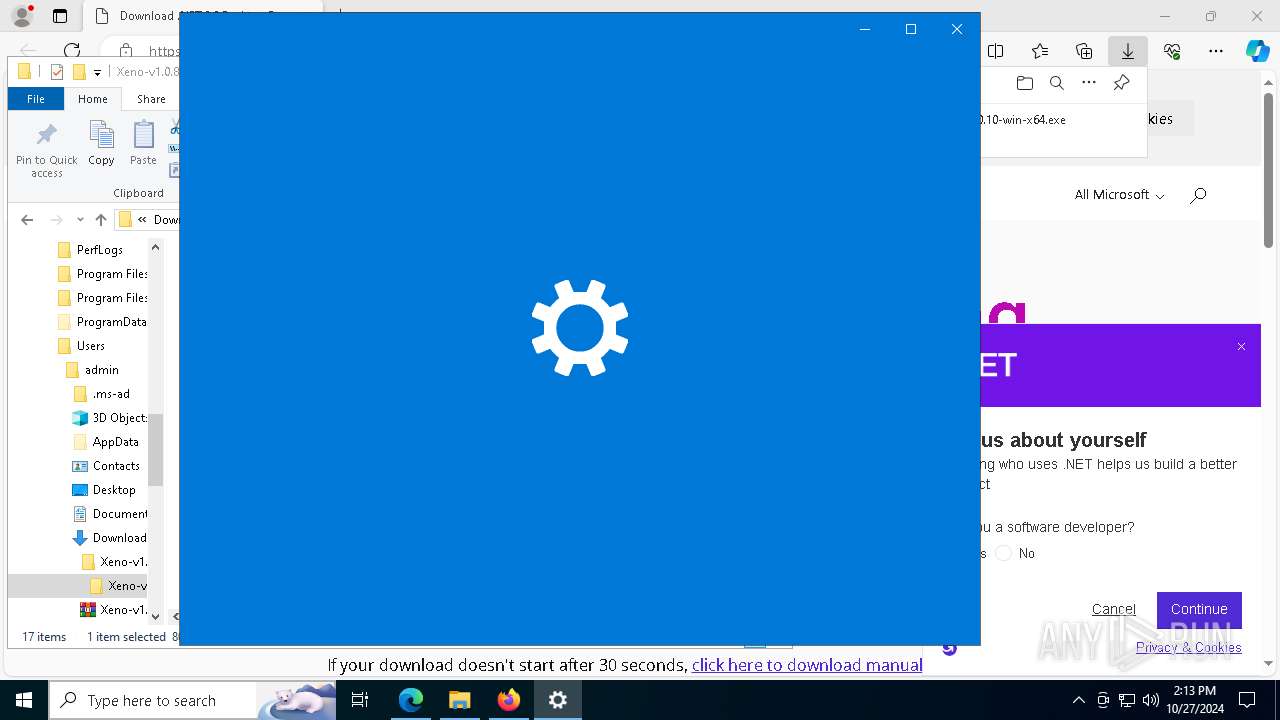The width and height of the screenshot is (1280, 720).
Task: Open Task View on taskbar
Action: pyautogui.click(x=360, y=700)
